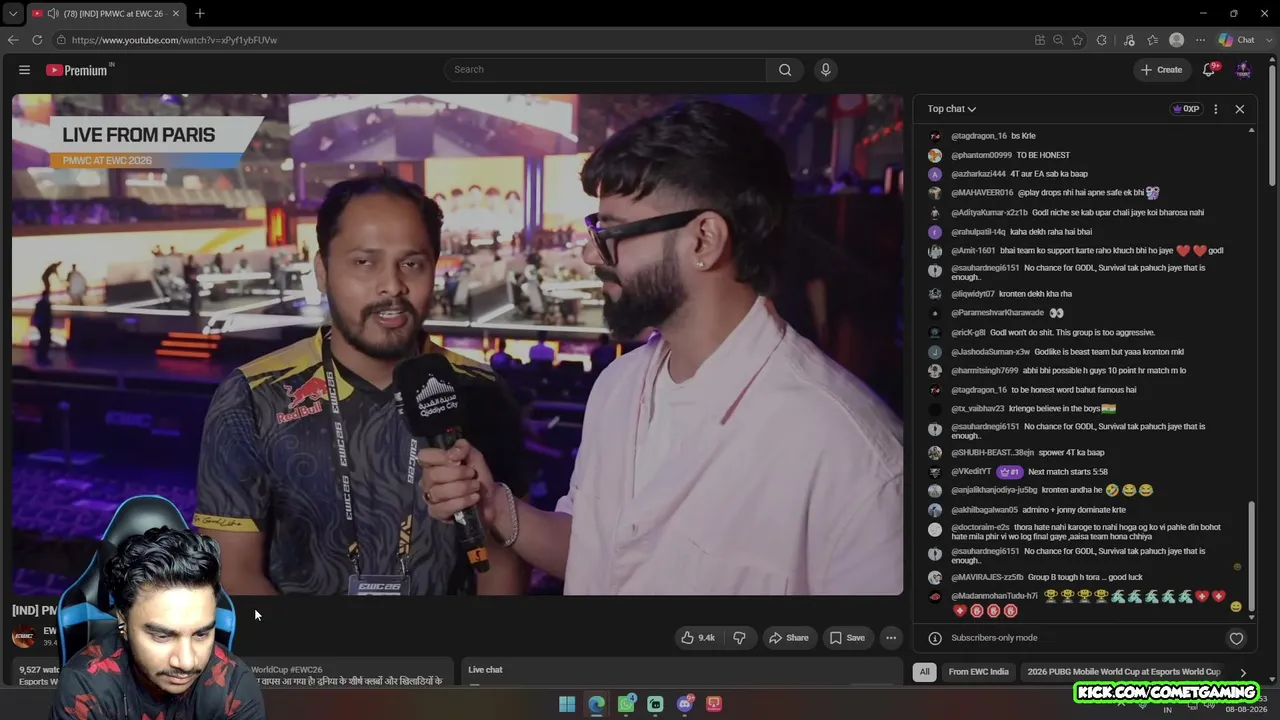The image size is (1280, 720).
Task: Open Discord from the taskbar
Action: [685, 704]
